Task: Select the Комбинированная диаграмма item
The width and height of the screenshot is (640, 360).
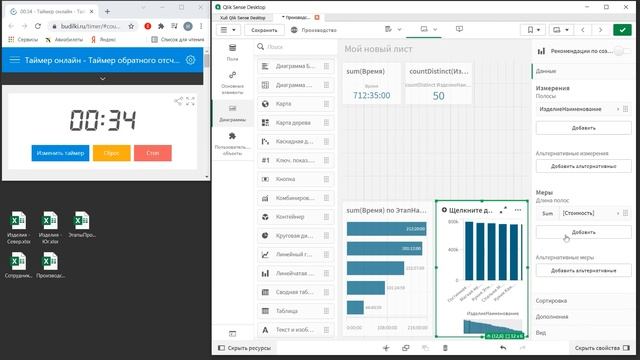Action: pyautogui.click(x=296, y=198)
